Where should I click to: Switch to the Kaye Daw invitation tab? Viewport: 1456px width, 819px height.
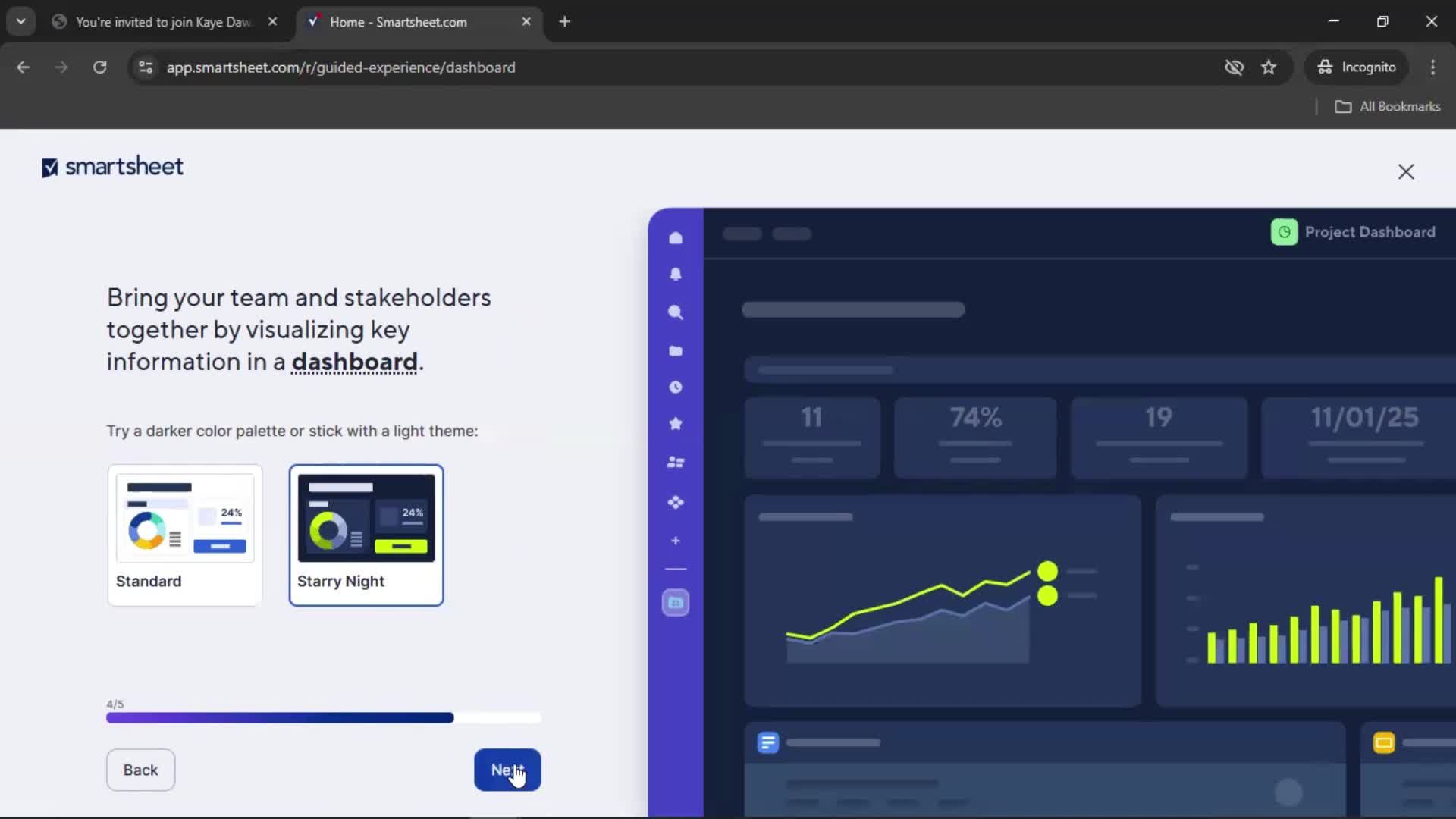pos(163,22)
